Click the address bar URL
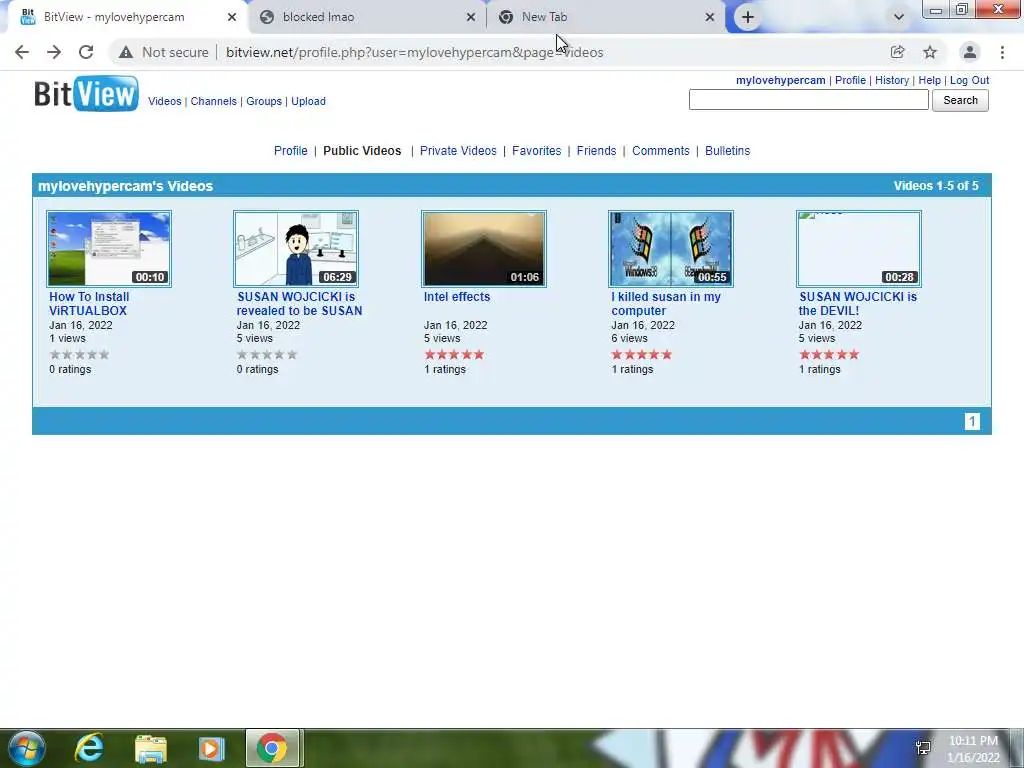Image resolution: width=1024 pixels, height=768 pixels. point(415,52)
